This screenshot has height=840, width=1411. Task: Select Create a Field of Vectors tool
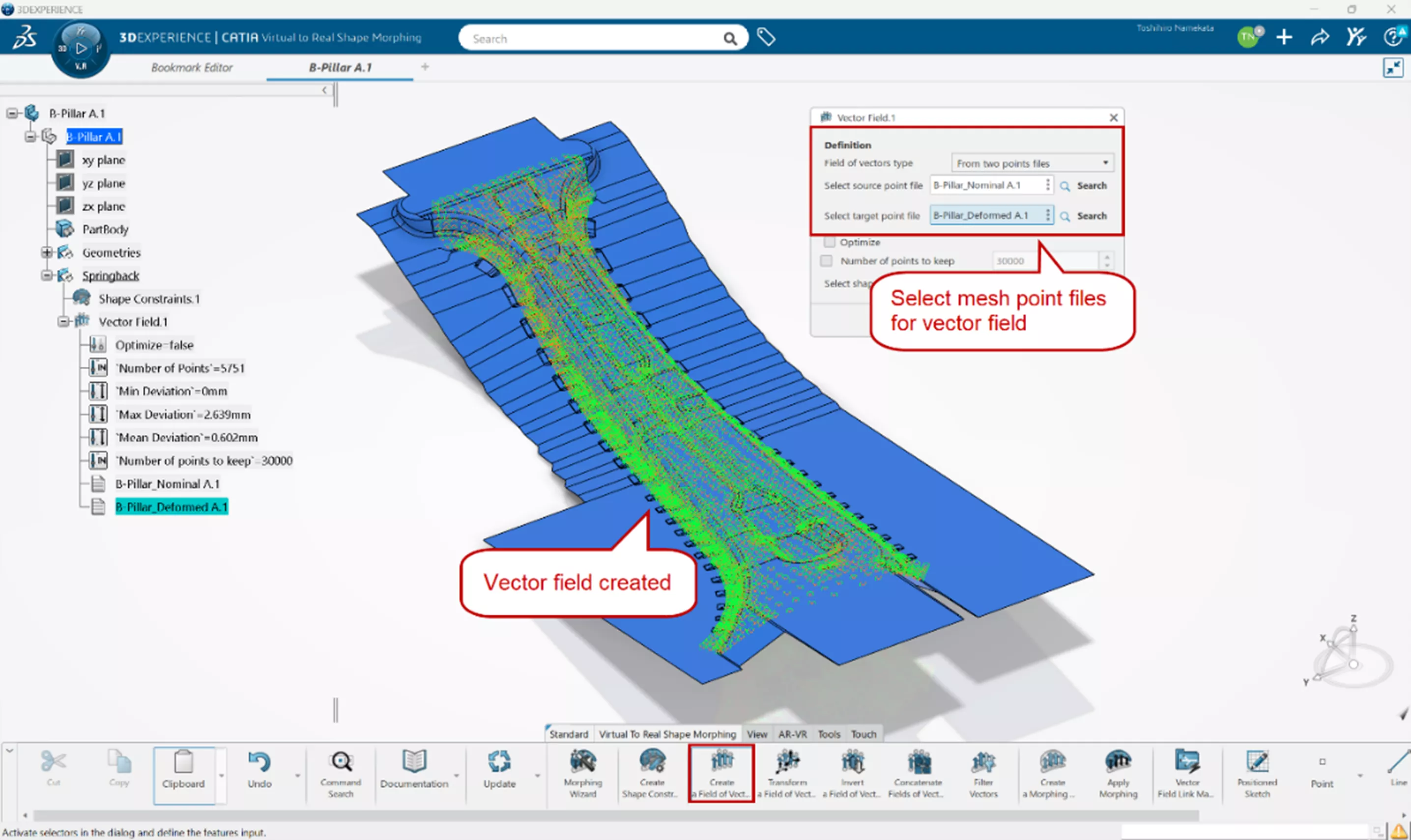[x=721, y=773]
